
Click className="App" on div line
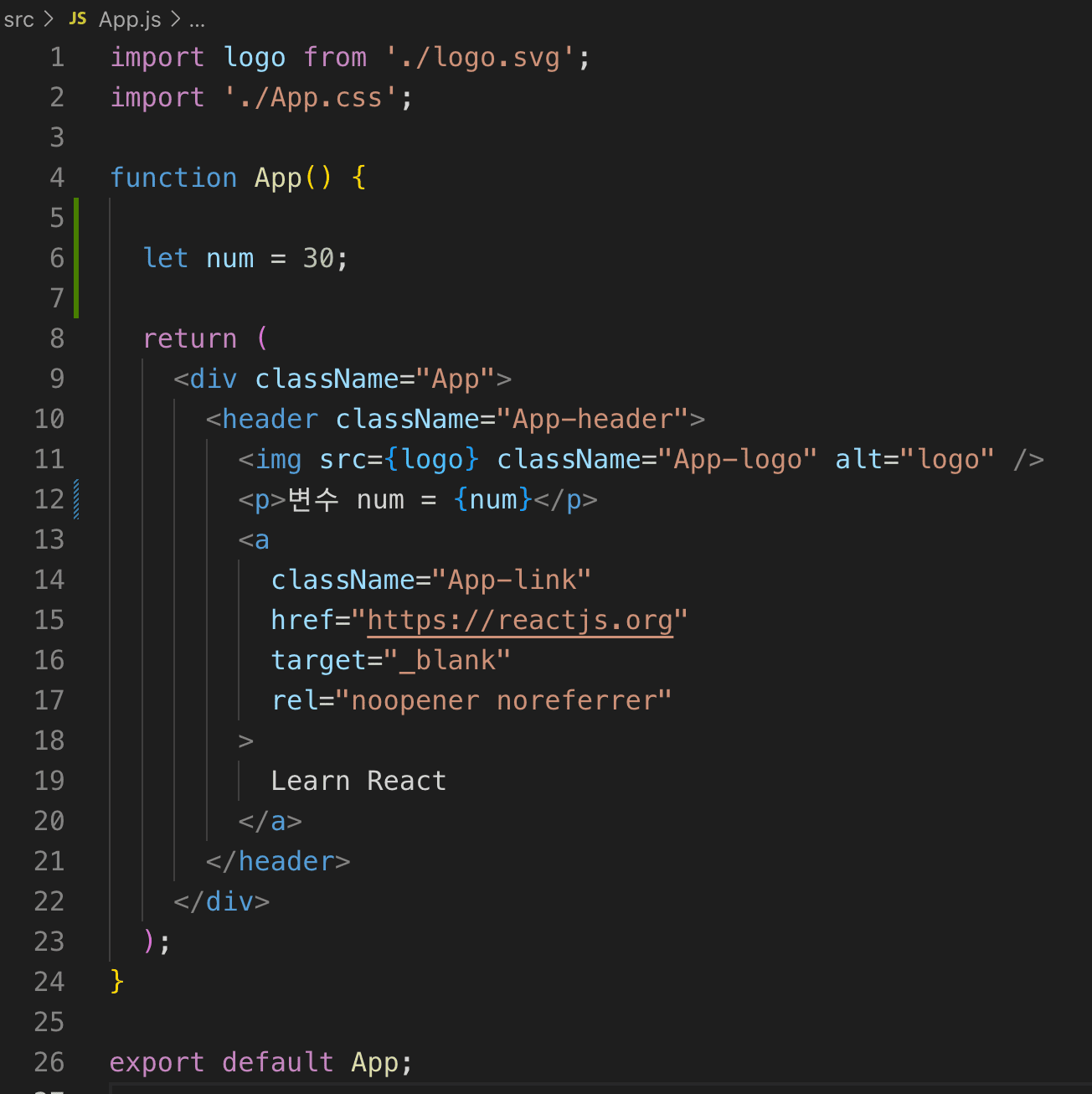375,379
